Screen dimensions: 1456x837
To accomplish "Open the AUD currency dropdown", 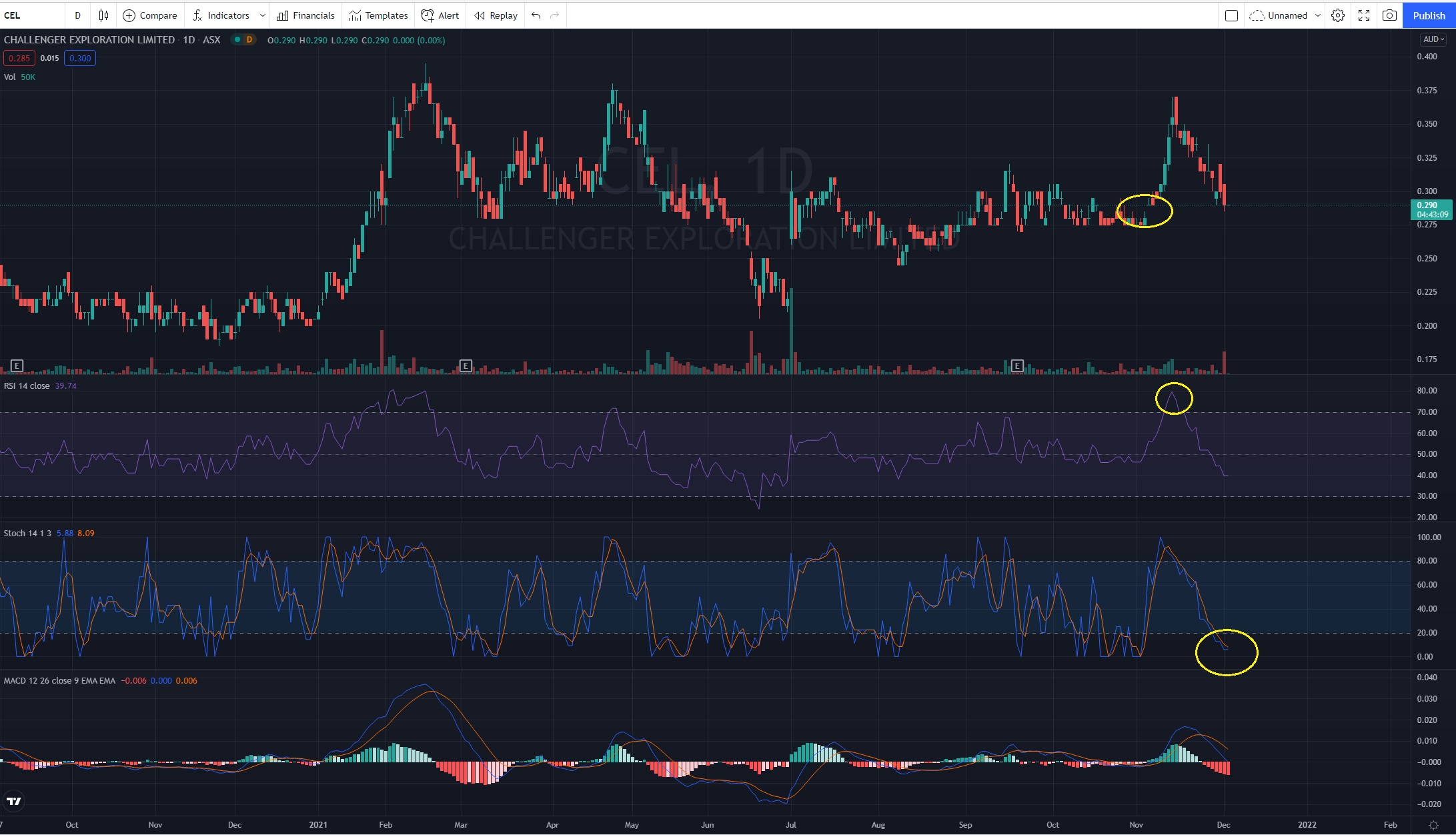I will pos(1433,39).
